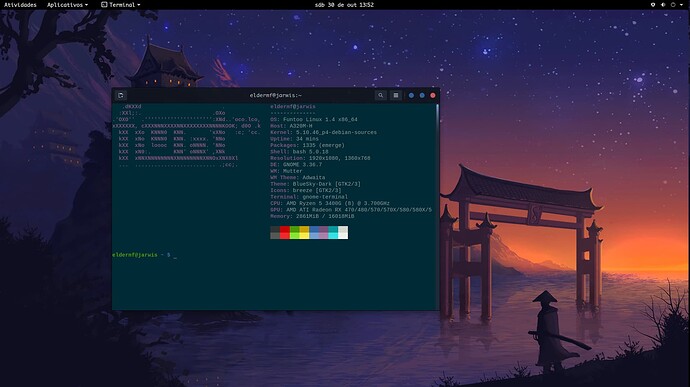Maximize the terminal window
The image size is (690, 387).
(x=422, y=95)
